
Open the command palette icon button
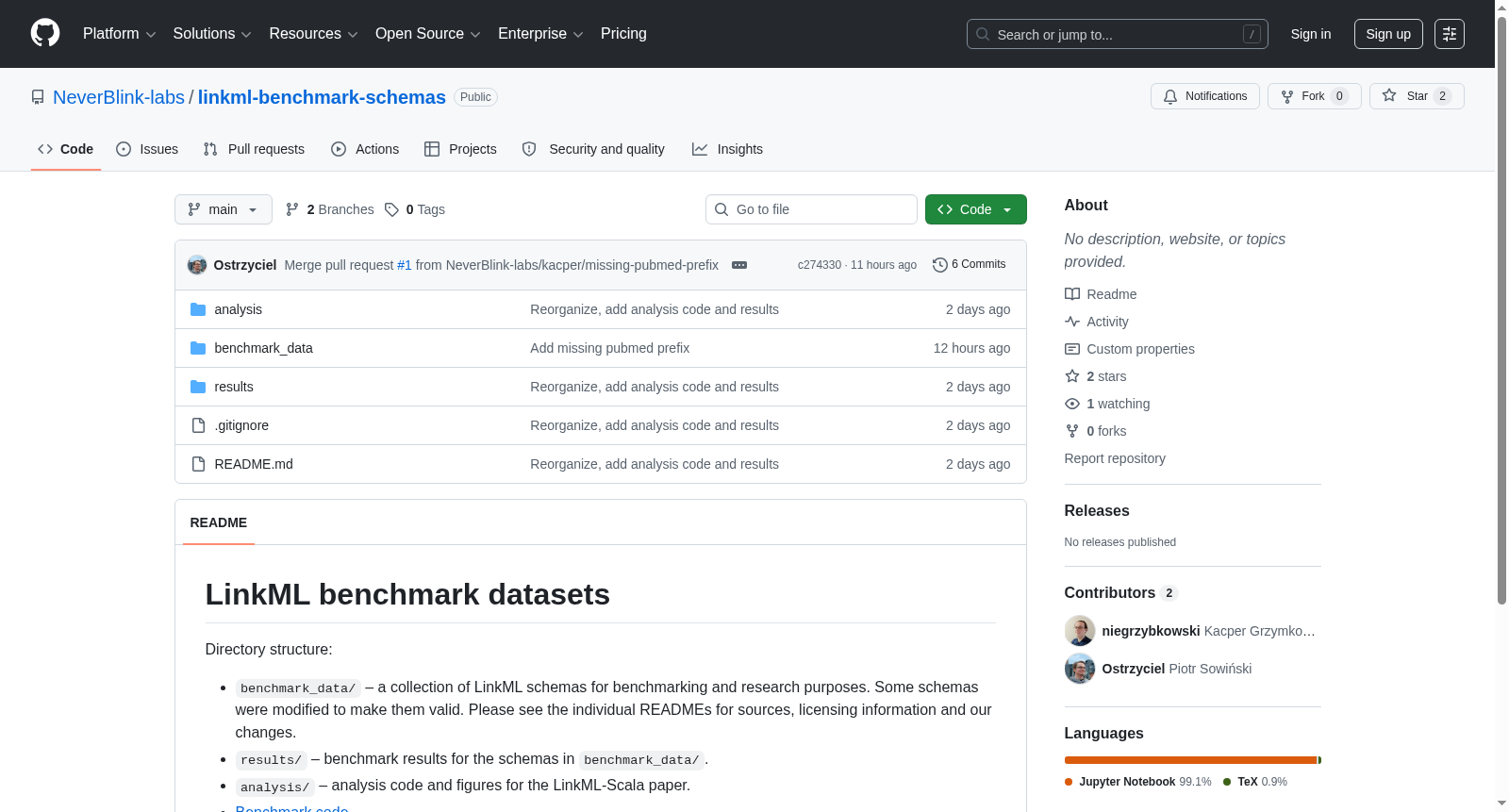pyautogui.click(x=1449, y=34)
